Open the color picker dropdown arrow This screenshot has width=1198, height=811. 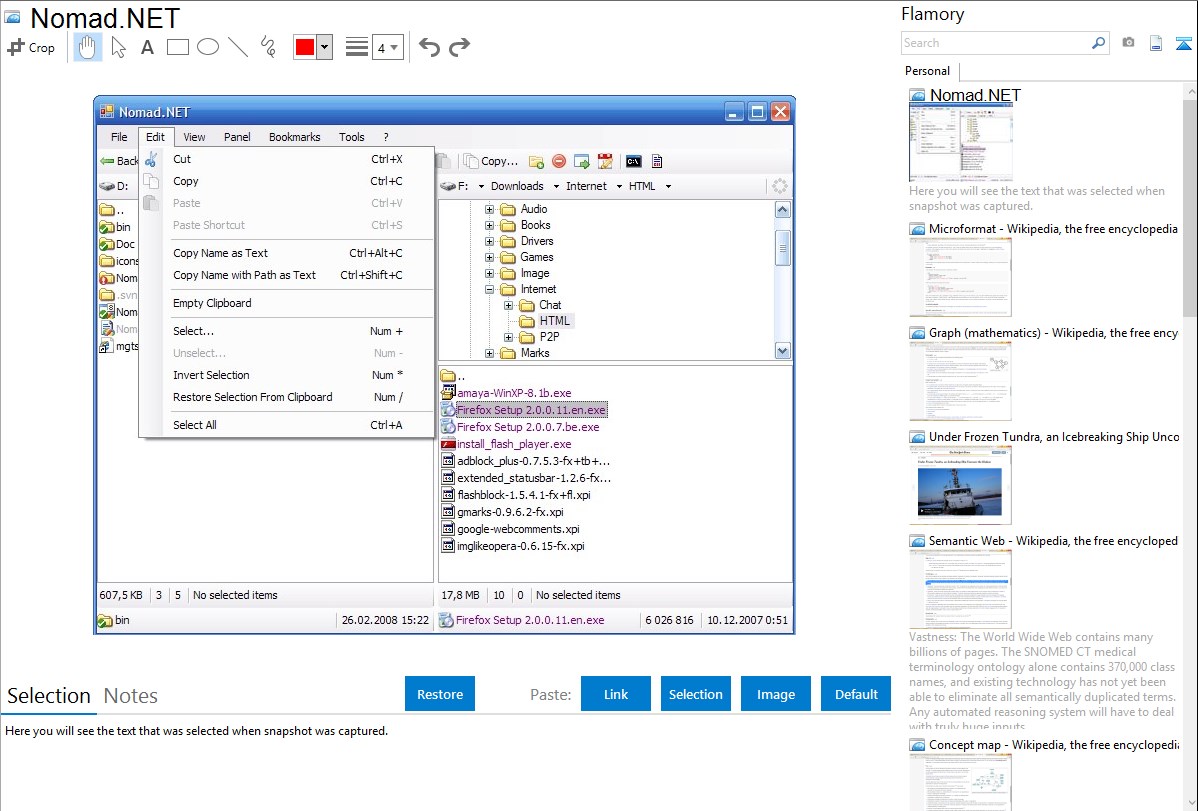324,47
